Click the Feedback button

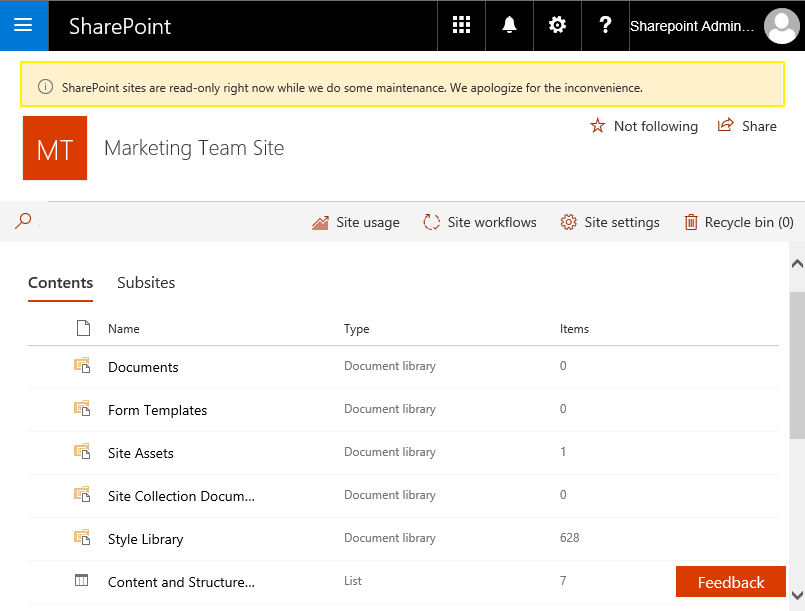tap(730, 582)
